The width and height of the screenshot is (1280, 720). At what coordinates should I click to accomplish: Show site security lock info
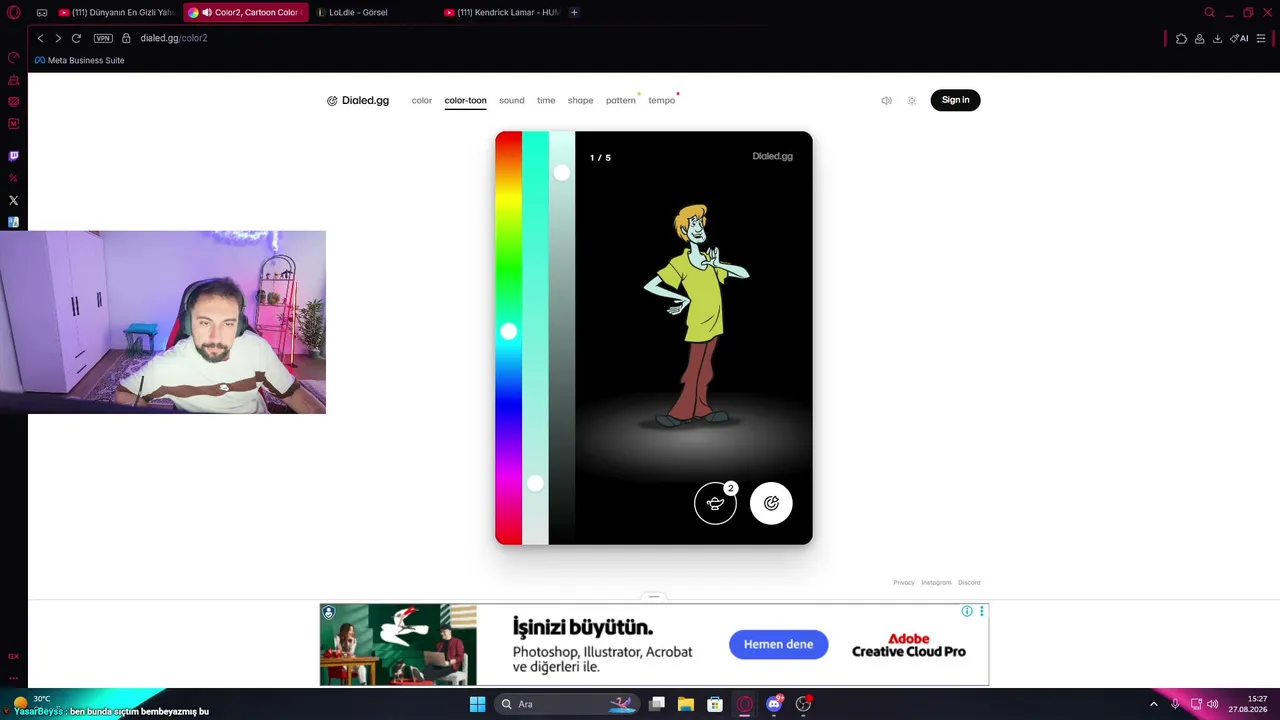pos(126,38)
